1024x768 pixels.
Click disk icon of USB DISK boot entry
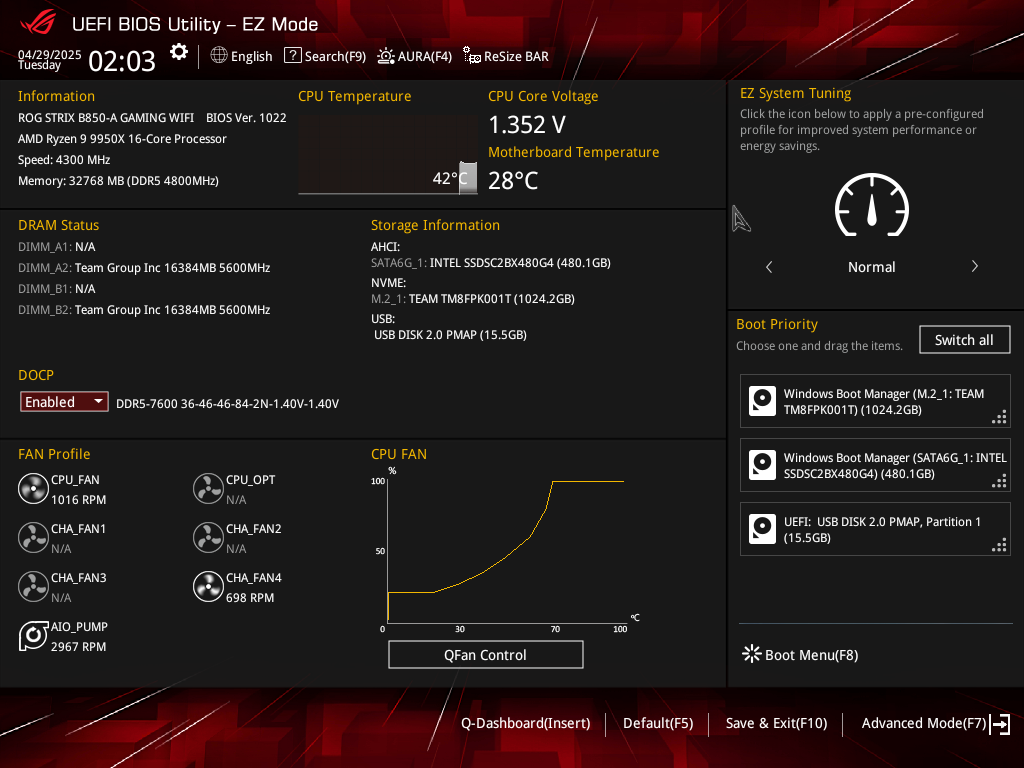(x=762, y=530)
